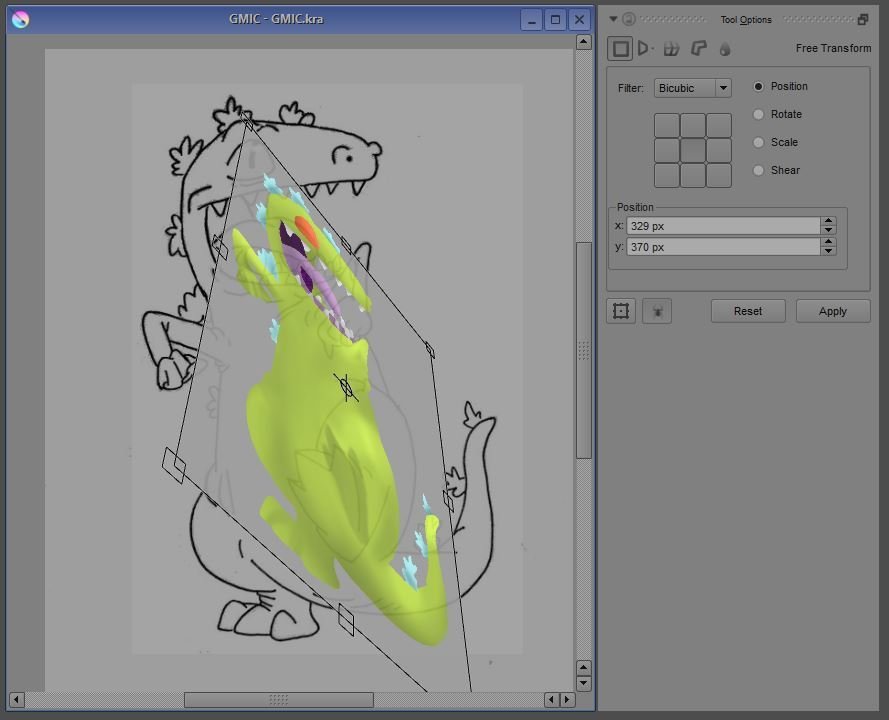
Task: Select the center anchor point cell
Action: point(693,151)
